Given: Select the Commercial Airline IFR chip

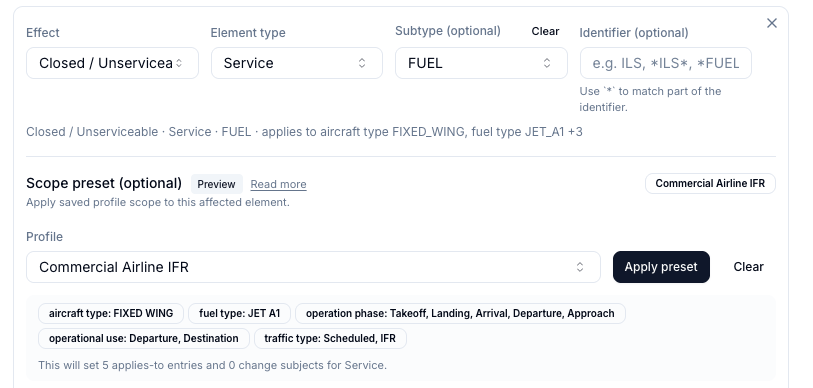Looking at the screenshot, I should pos(710,184).
